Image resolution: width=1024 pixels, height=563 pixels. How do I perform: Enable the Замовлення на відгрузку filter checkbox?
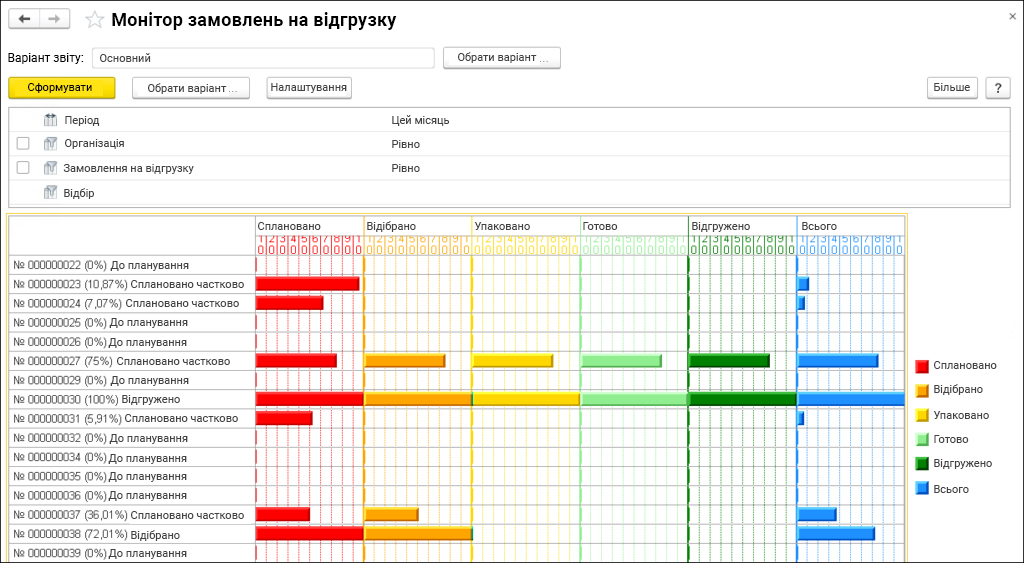[23, 168]
